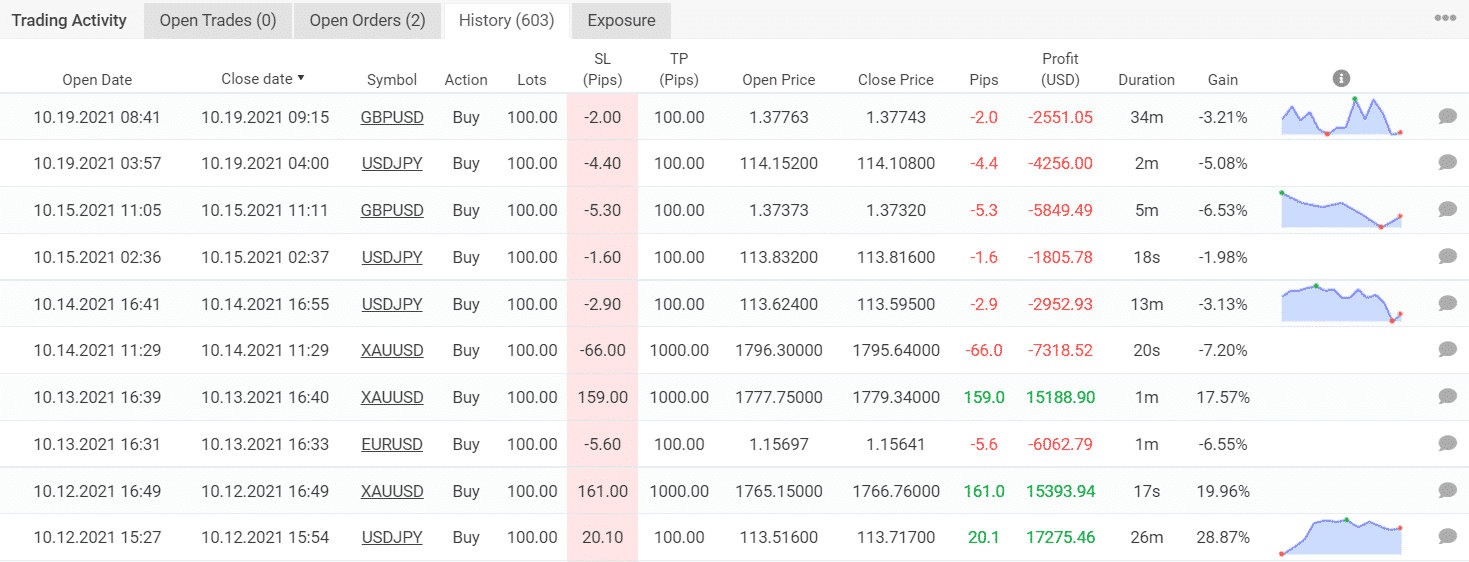The width and height of the screenshot is (1469, 562).
Task: Open the three-dots options menu
Action: [1445, 18]
